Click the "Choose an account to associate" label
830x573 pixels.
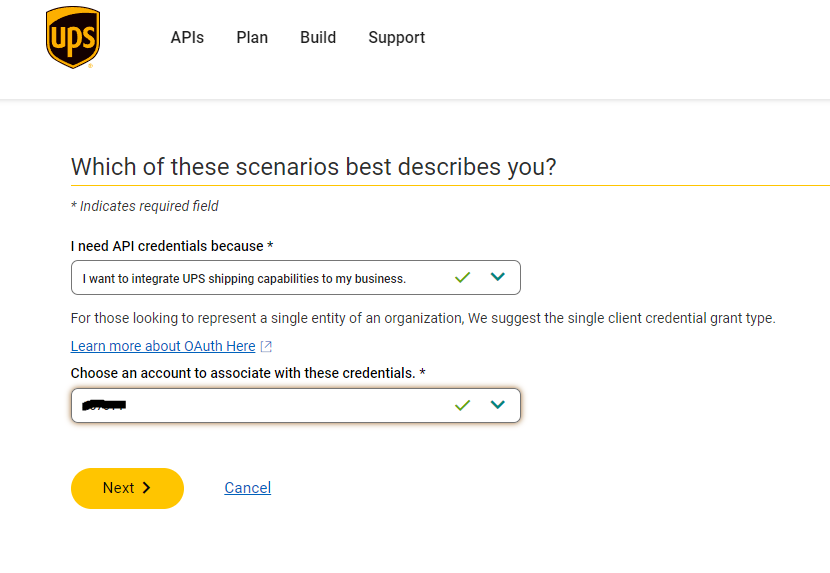click(247, 373)
